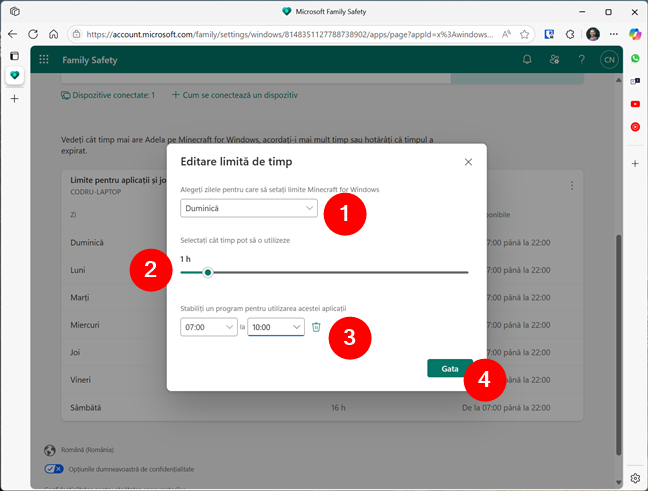
Task: Open workspaces icon in title bar
Action: [x=15, y=12]
